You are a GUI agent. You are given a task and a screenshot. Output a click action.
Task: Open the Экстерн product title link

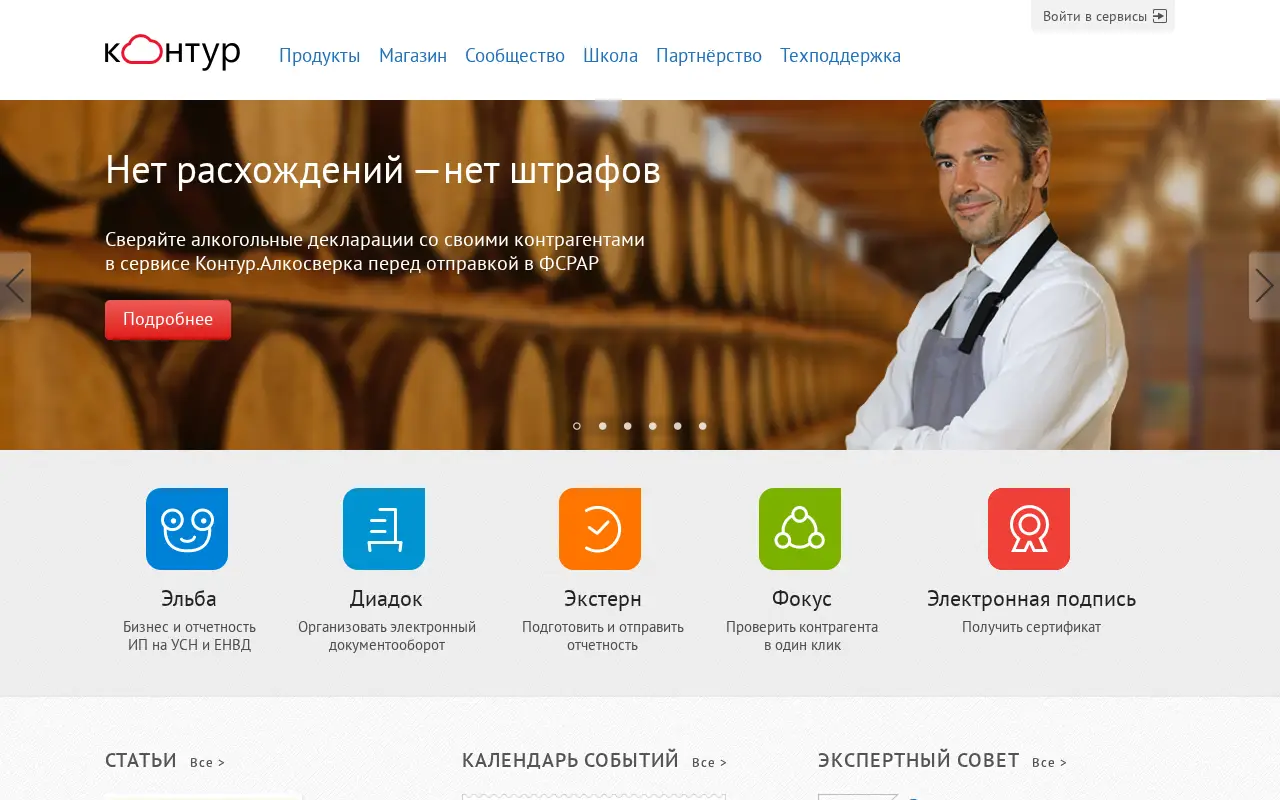(x=603, y=599)
